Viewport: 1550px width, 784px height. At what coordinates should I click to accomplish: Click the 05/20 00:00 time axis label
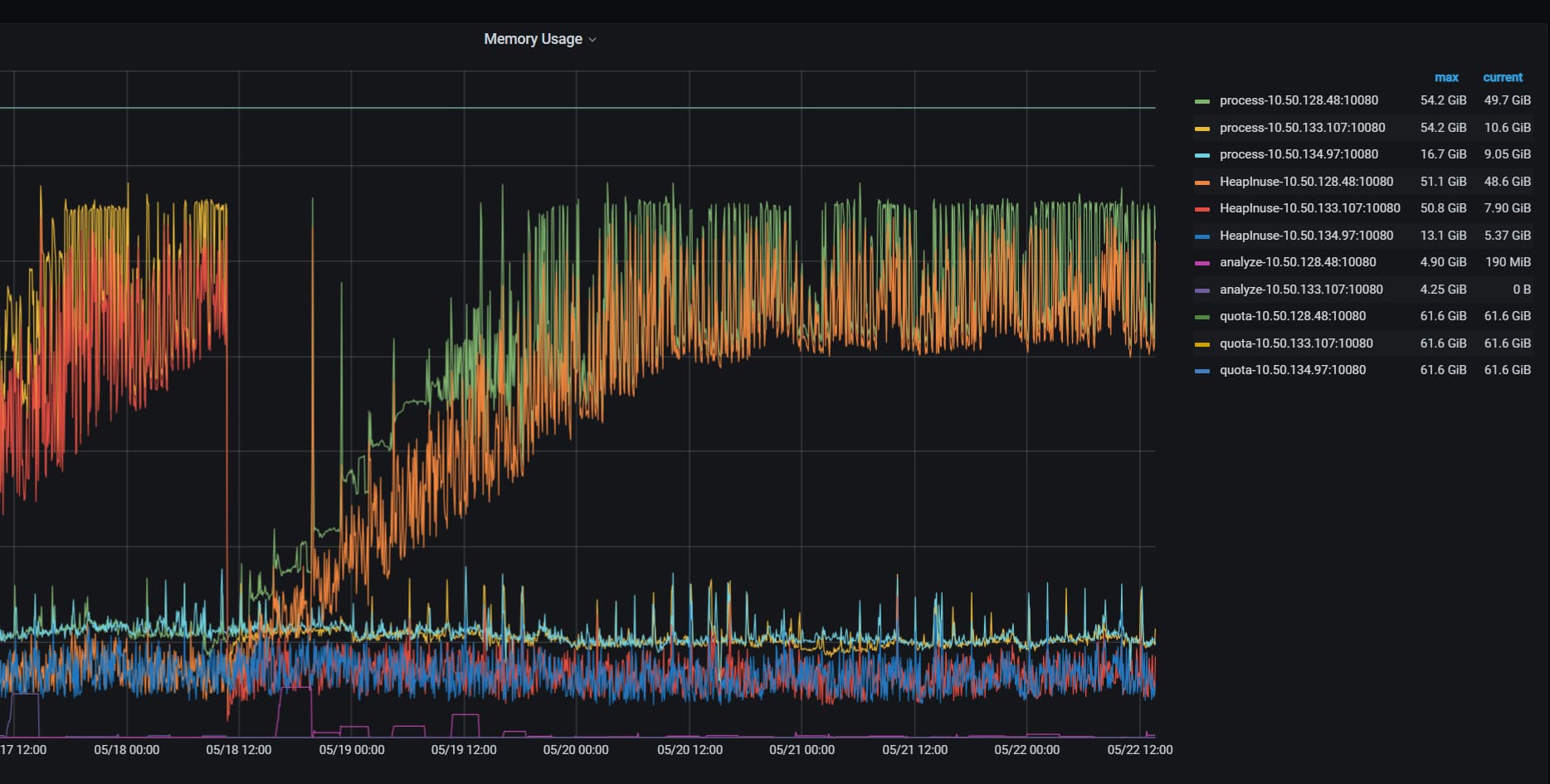[576, 750]
